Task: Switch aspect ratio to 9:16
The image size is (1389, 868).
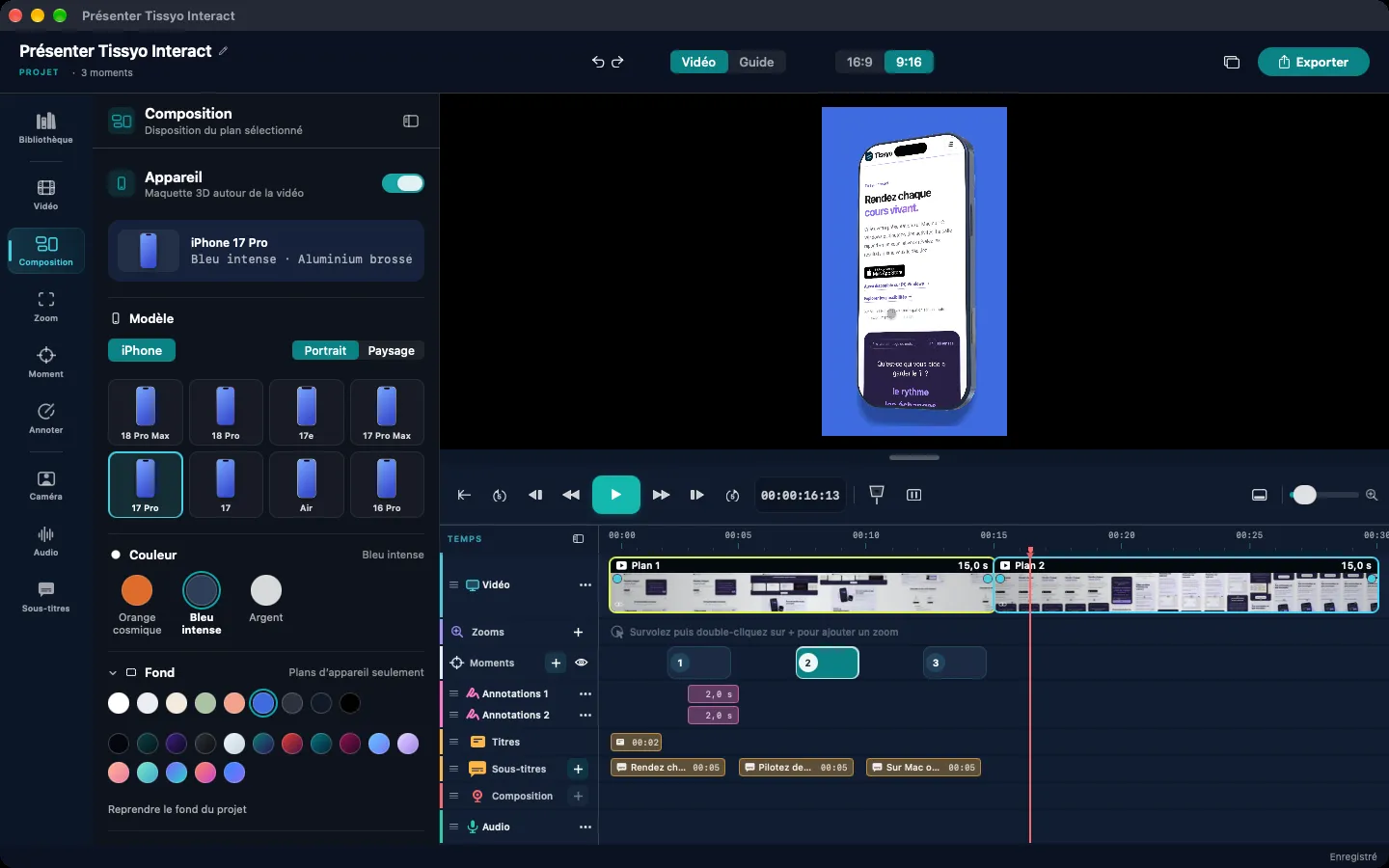Action: pyautogui.click(x=909, y=62)
